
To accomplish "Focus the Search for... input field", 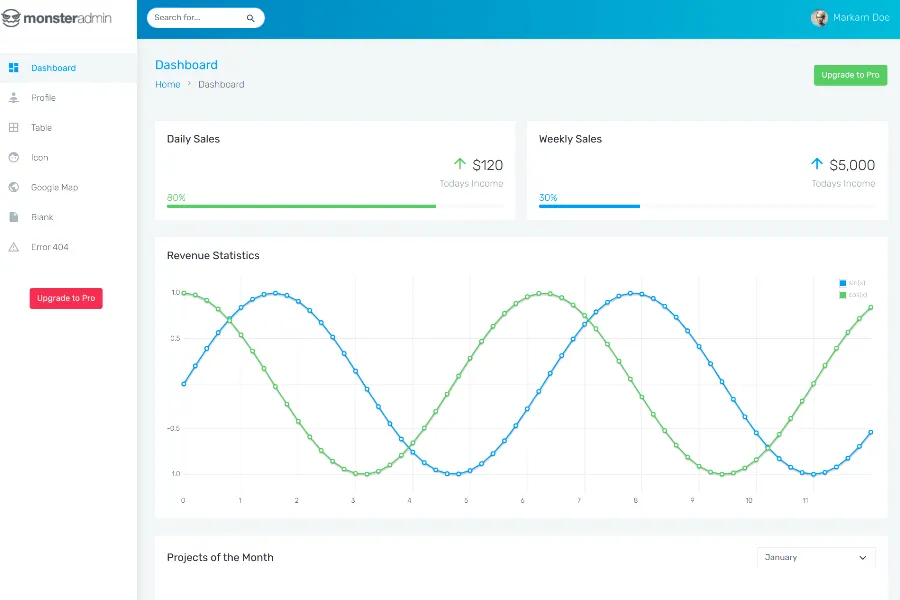I will (195, 18).
